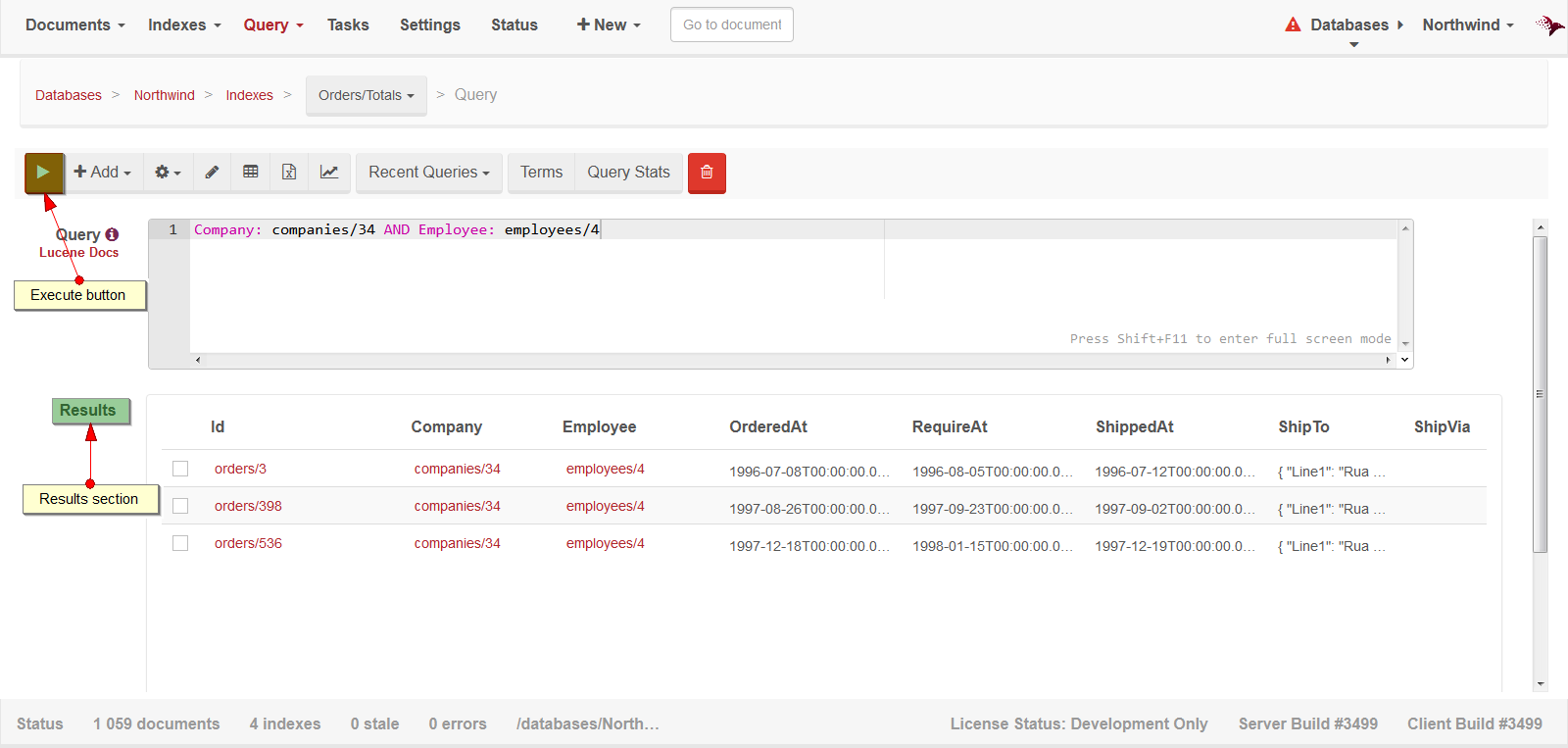Open the pencil edit icon in toolbar

(212, 173)
